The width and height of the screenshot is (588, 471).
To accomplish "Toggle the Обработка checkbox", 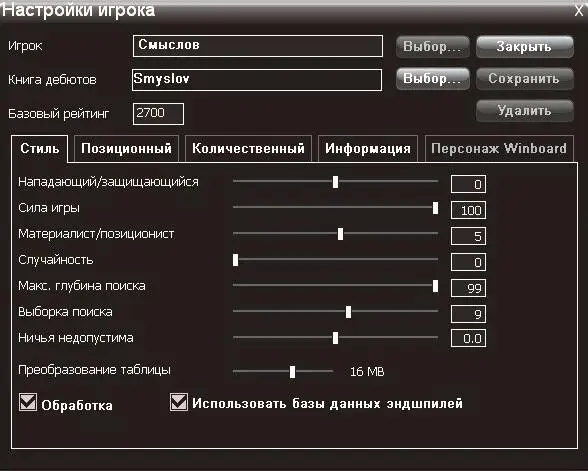I will point(28,402).
